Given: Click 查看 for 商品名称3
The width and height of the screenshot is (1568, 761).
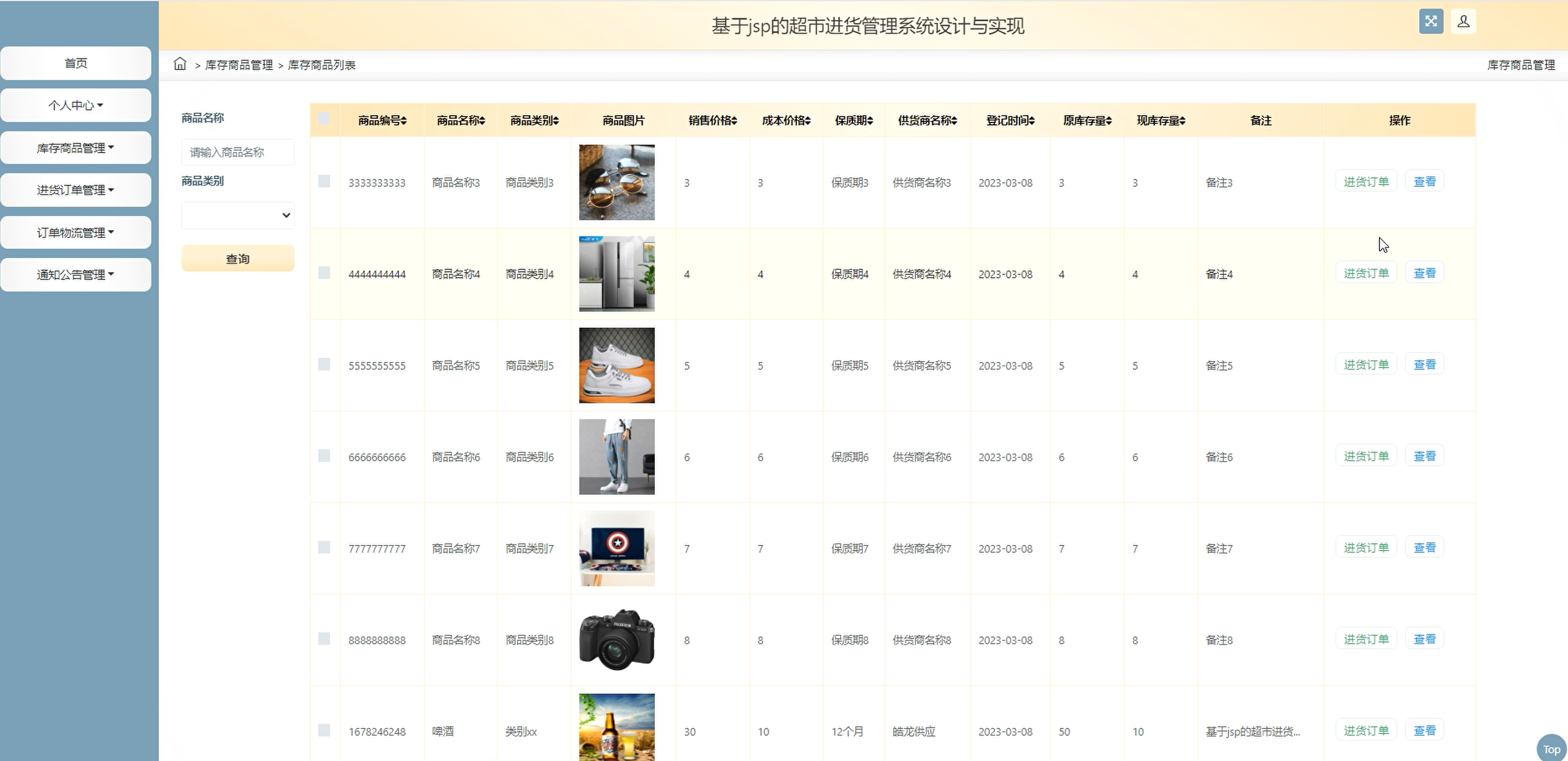Looking at the screenshot, I should click(x=1424, y=181).
